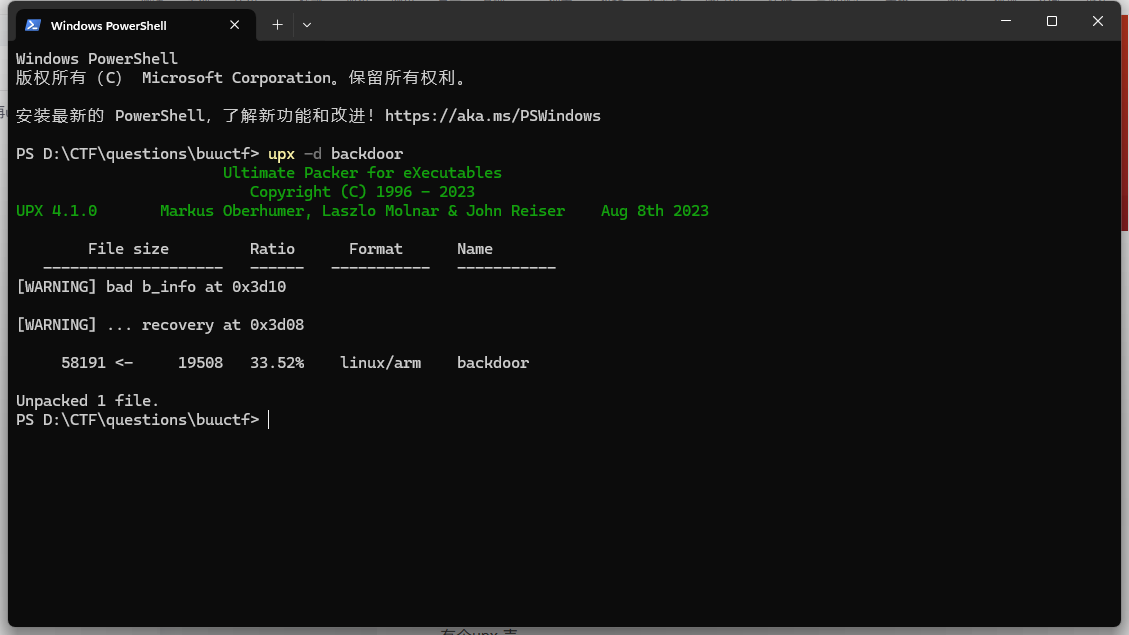Screen dimensions: 1129x635
Task: Click the PowerShell icon on the tab
Action: coord(32,25)
